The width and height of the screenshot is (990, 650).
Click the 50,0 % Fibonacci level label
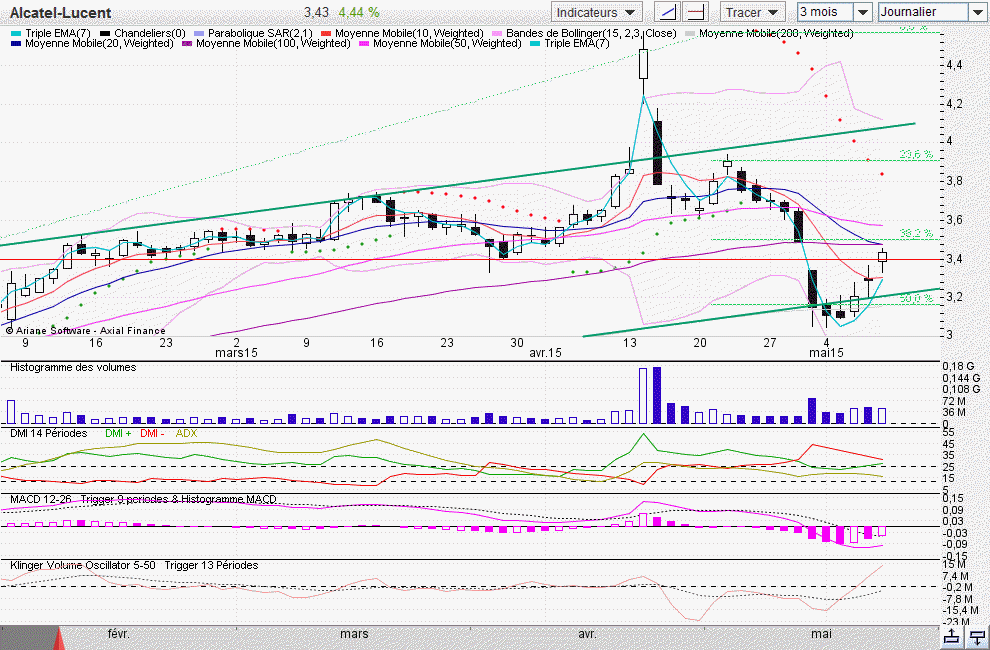pos(916,298)
